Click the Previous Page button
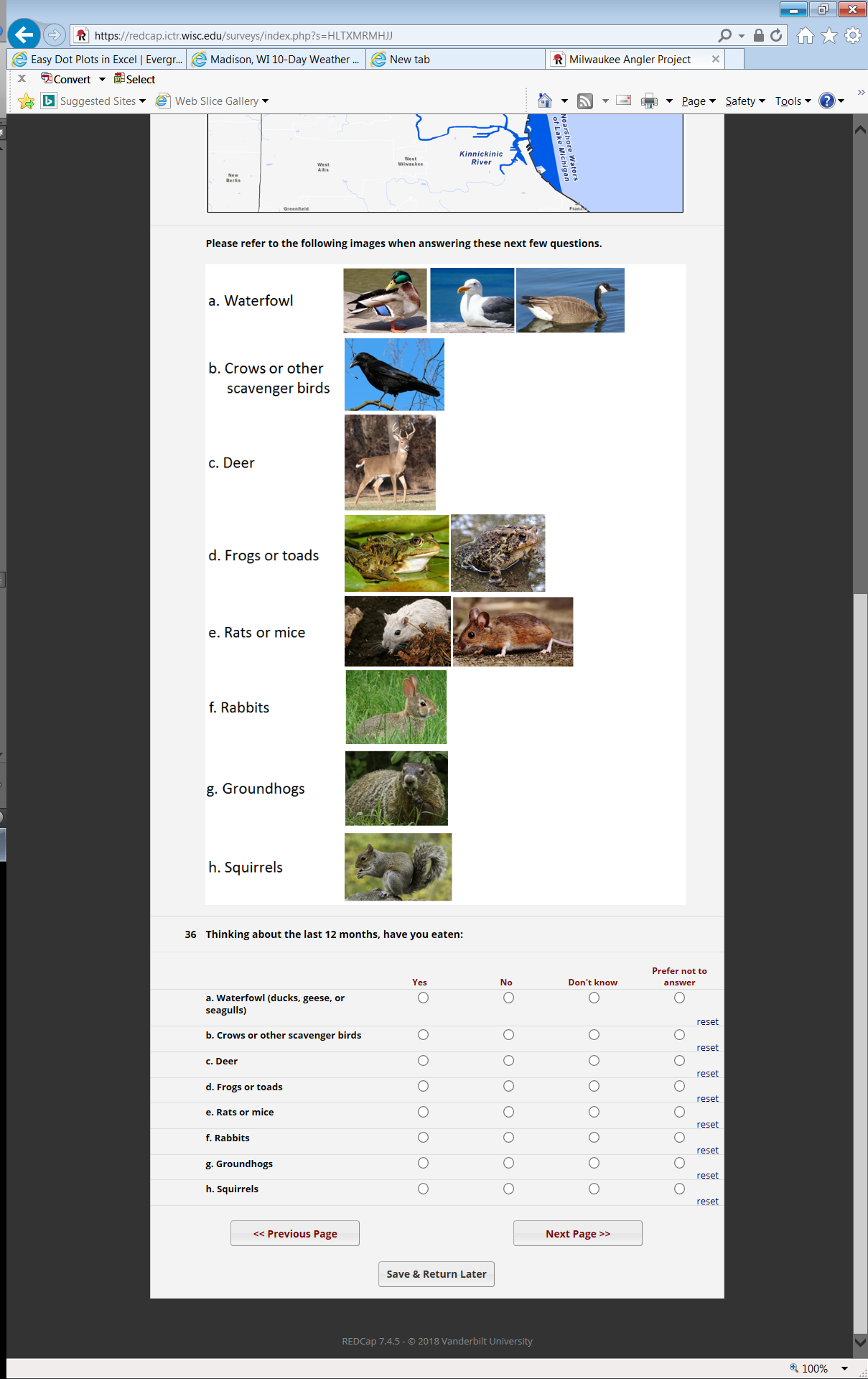 pos(295,1233)
